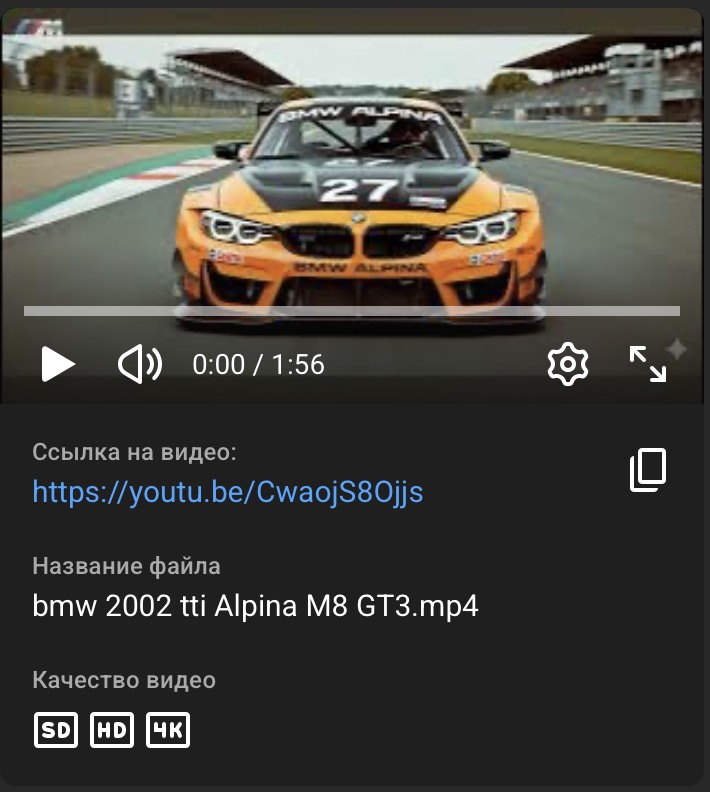The width and height of the screenshot is (710, 792).
Task: Enter fullscreen mode
Action: point(647,364)
